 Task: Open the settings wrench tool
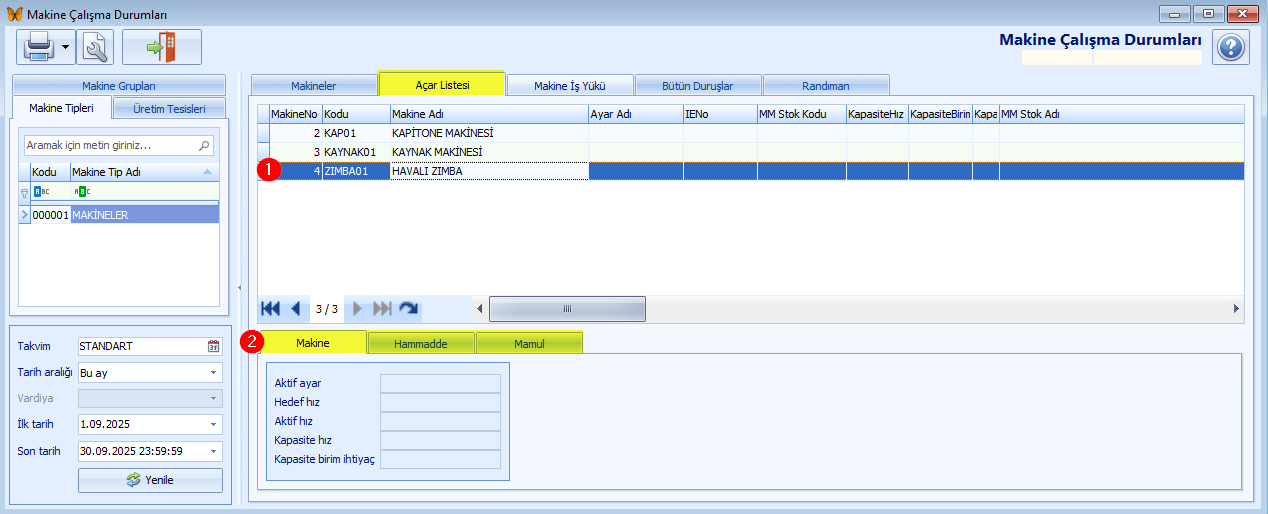pyautogui.click(x=95, y=47)
